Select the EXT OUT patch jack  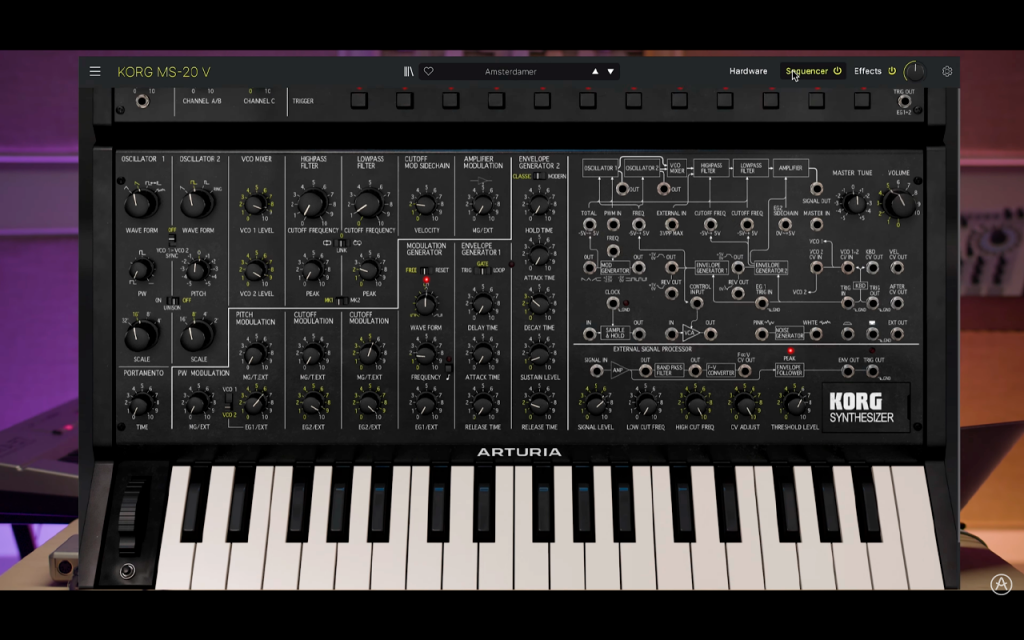897,334
